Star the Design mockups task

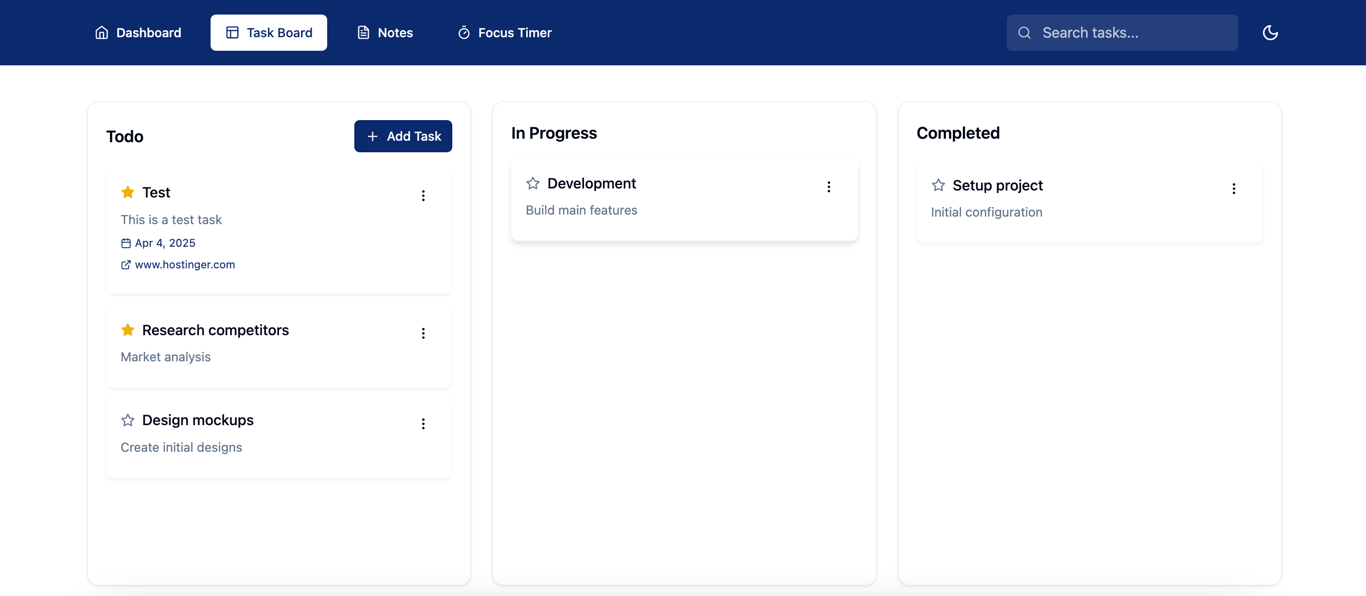(127, 420)
